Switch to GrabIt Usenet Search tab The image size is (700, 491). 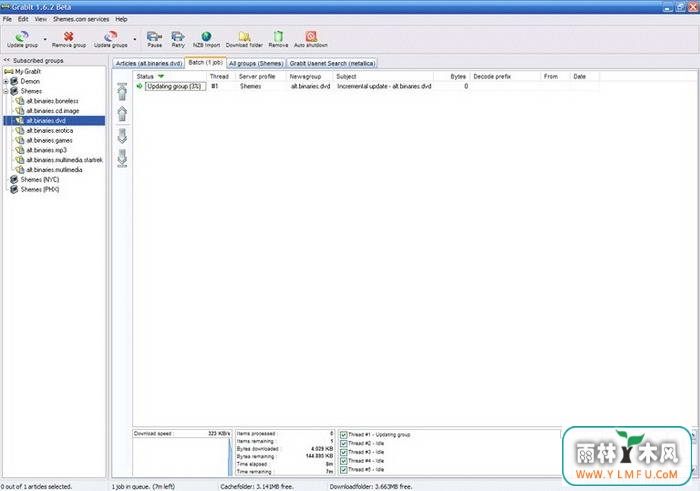coord(332,63)
